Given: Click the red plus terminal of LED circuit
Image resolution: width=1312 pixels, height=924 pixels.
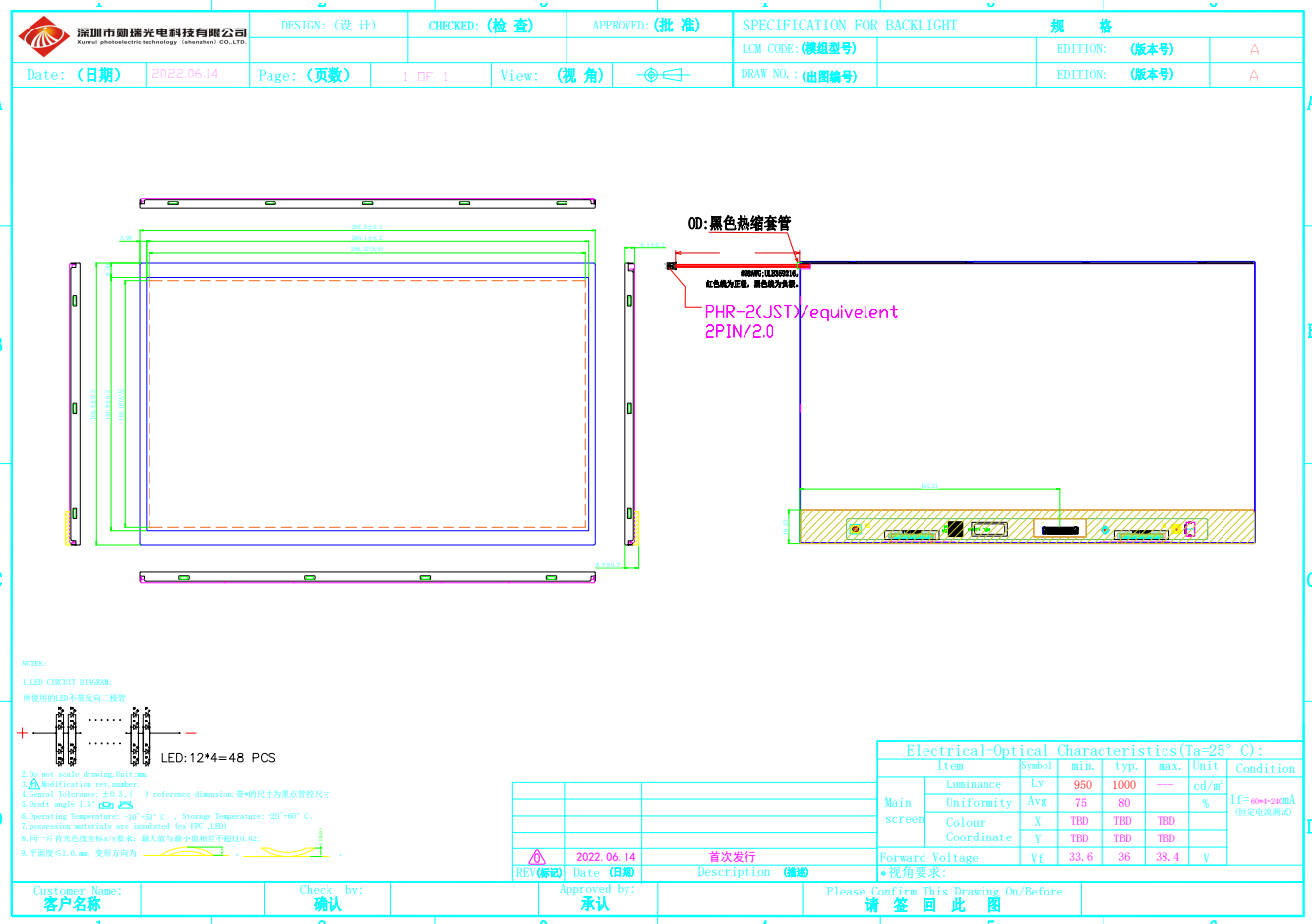Looking at the screenshot, I should coord(23,733).
